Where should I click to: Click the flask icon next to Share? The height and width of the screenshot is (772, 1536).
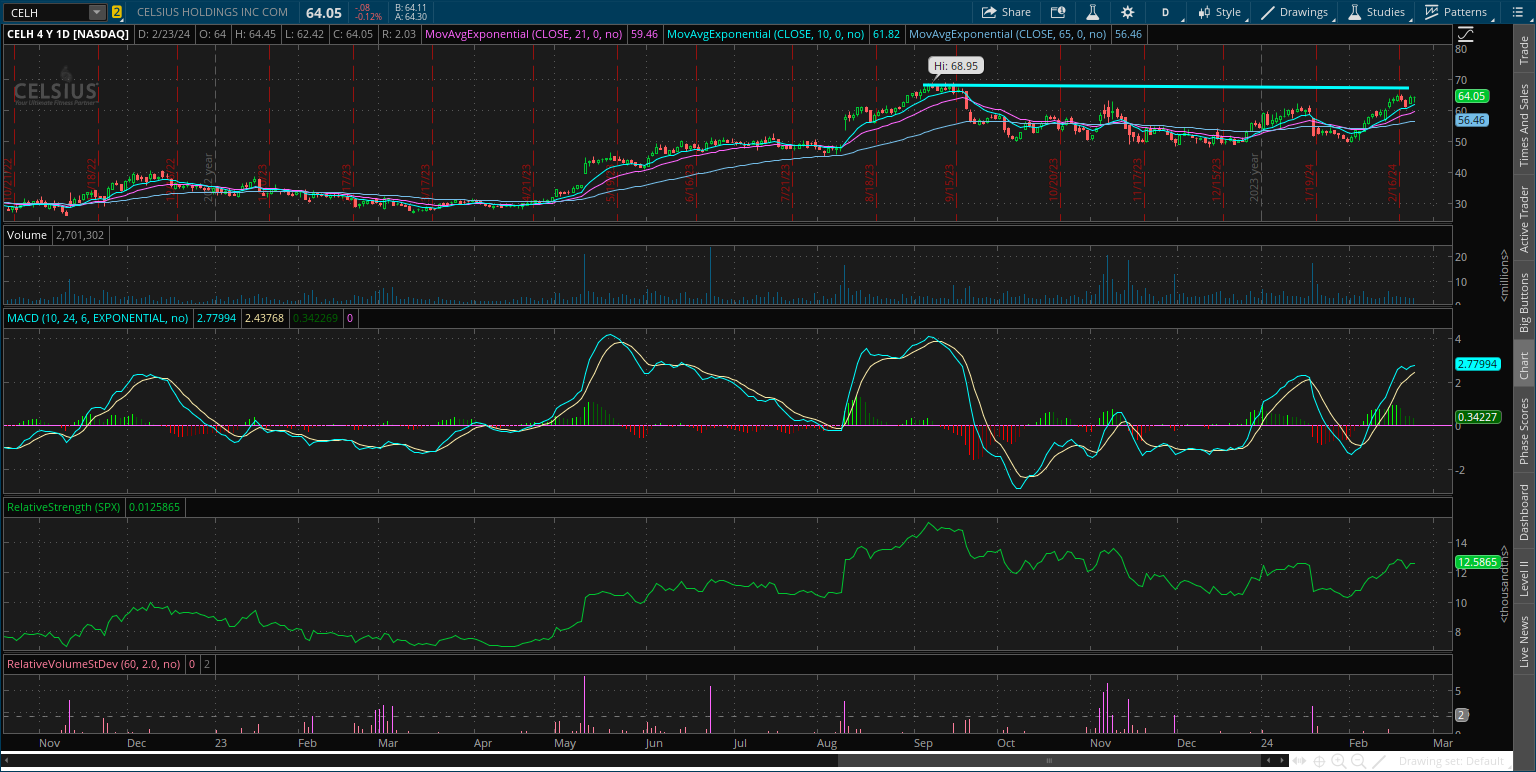click(1094, 12)
